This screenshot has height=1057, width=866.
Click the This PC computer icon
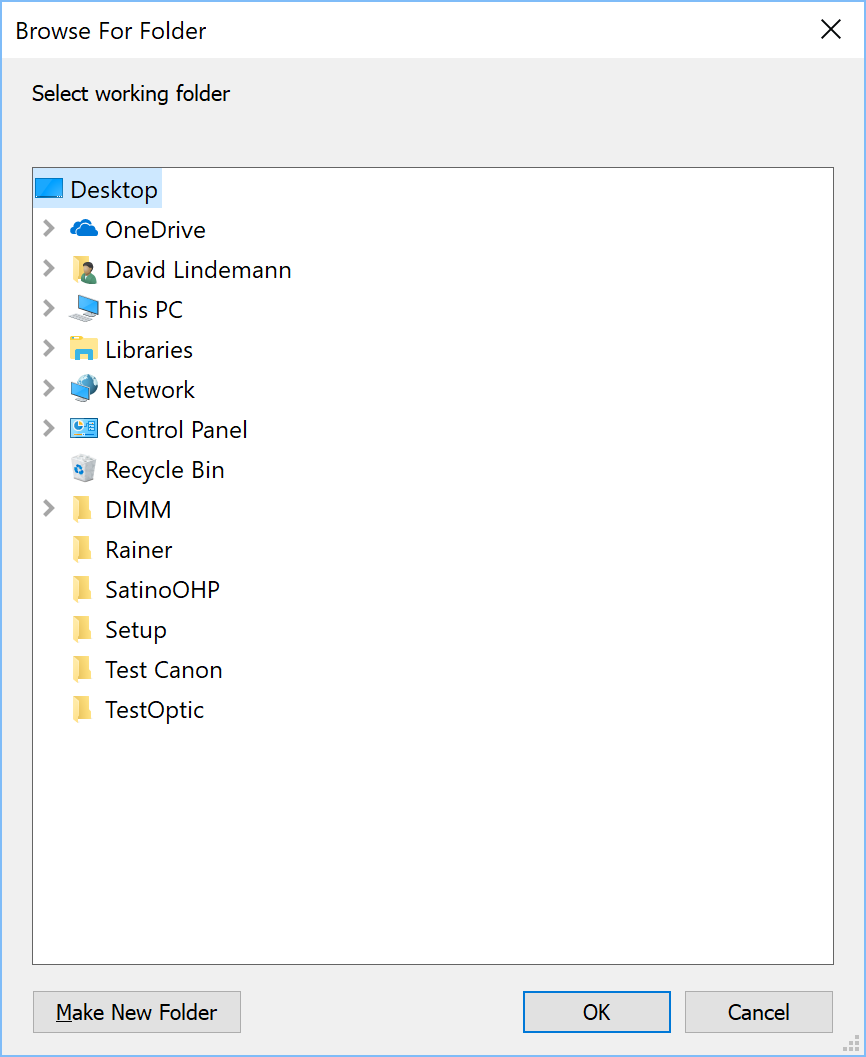pos(84,309)
